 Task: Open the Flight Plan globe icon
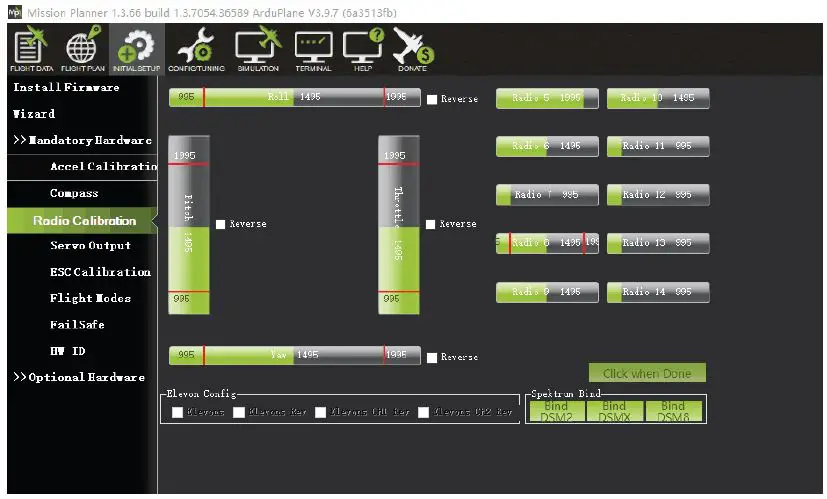pos(83,49)
